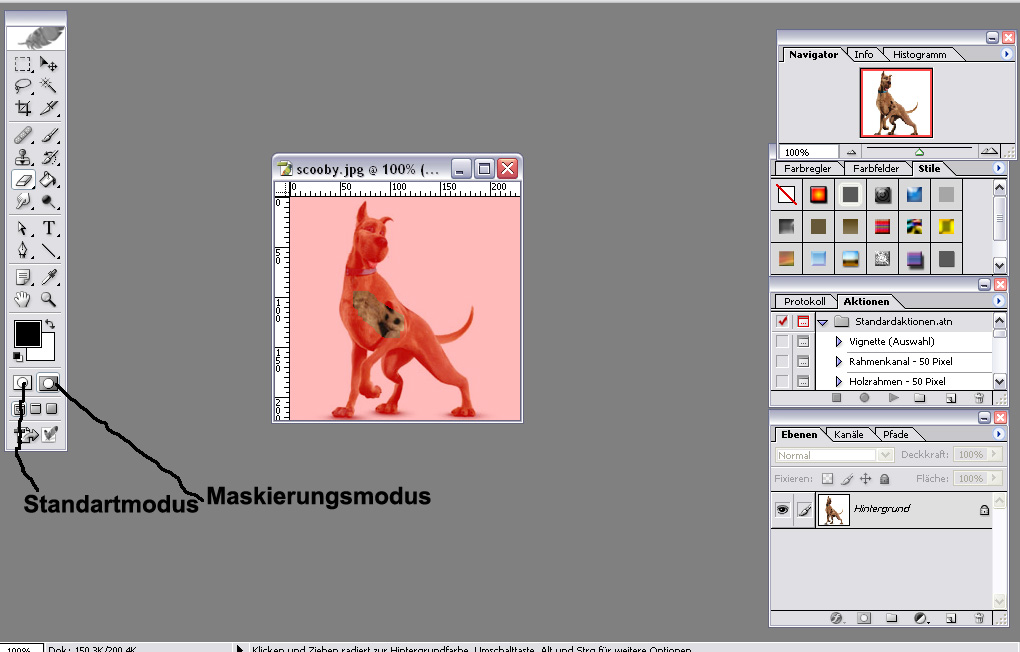Click the stop button in Aktionen panel
The image size is (1020, 652).
tap(837, 398)
